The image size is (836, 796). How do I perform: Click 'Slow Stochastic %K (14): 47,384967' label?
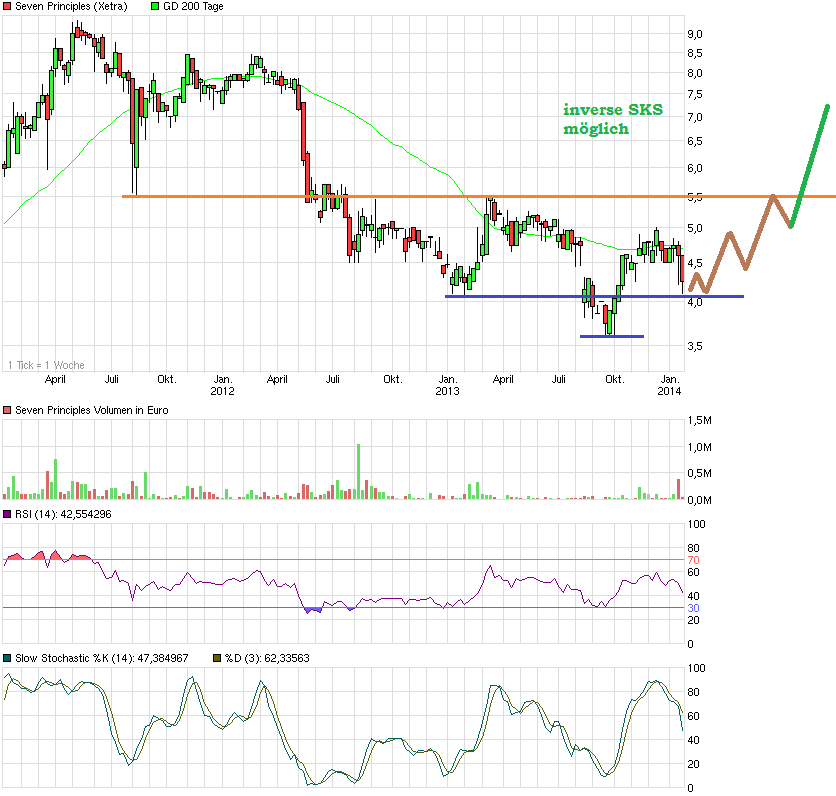101,658
